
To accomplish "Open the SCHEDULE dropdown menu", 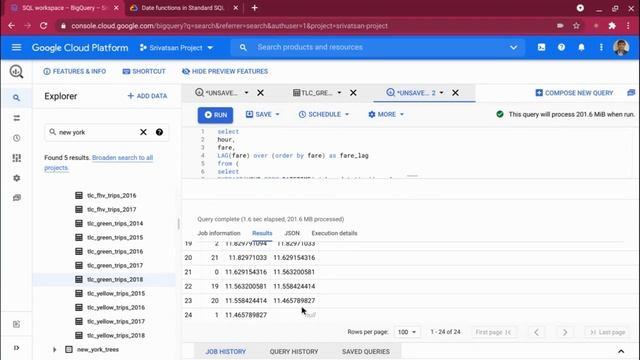I will (x=324, y=114).
